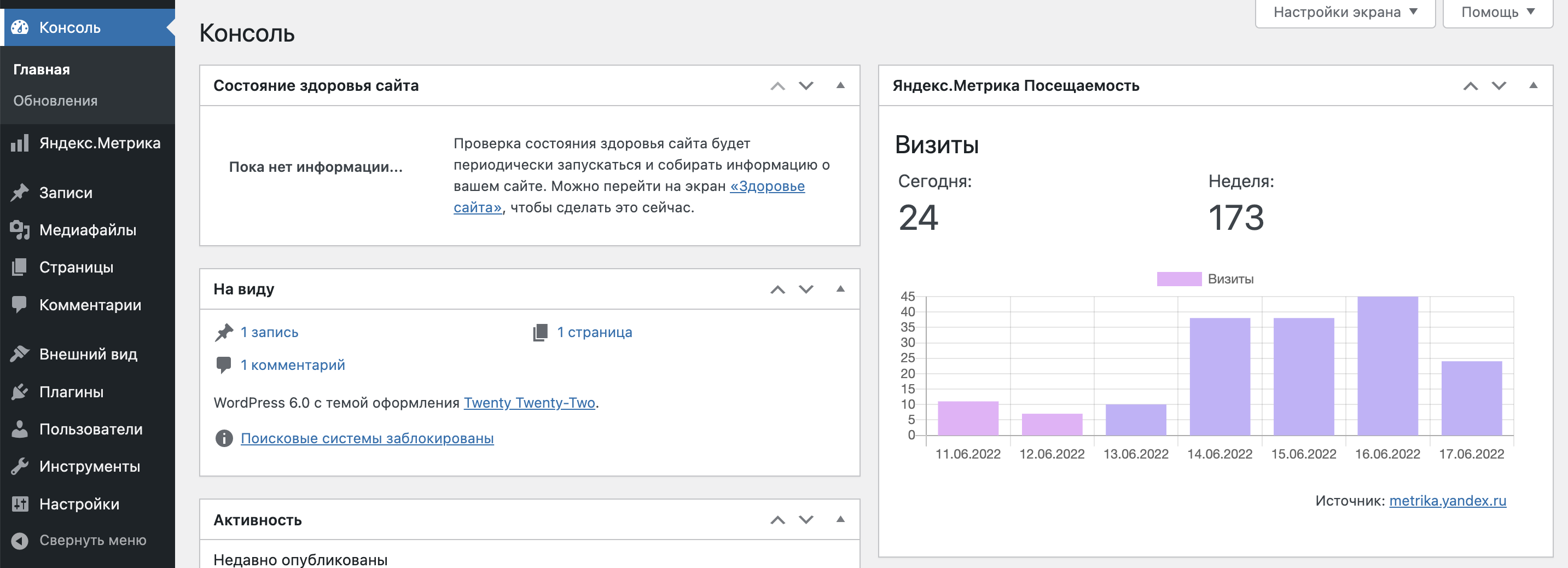The image size is (1568, 568).
Task: Open the Пользователи menu
Action: pos(88,429)
